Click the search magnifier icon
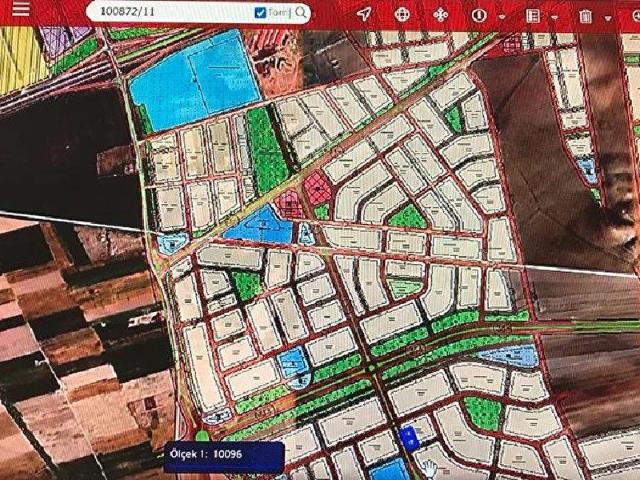This screenshot has width=640, height=480. (300, 13)
